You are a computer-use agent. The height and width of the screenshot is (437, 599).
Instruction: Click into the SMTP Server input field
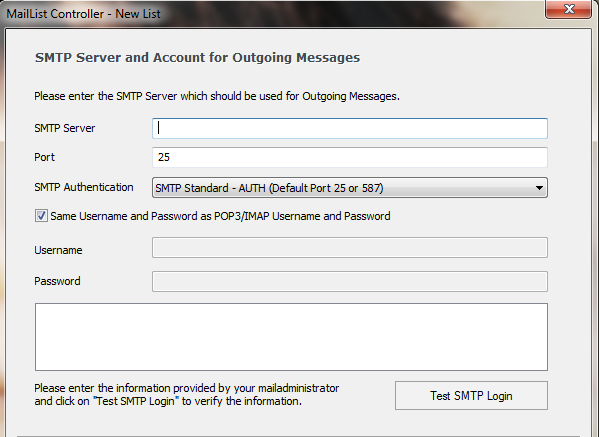point(350,128)
